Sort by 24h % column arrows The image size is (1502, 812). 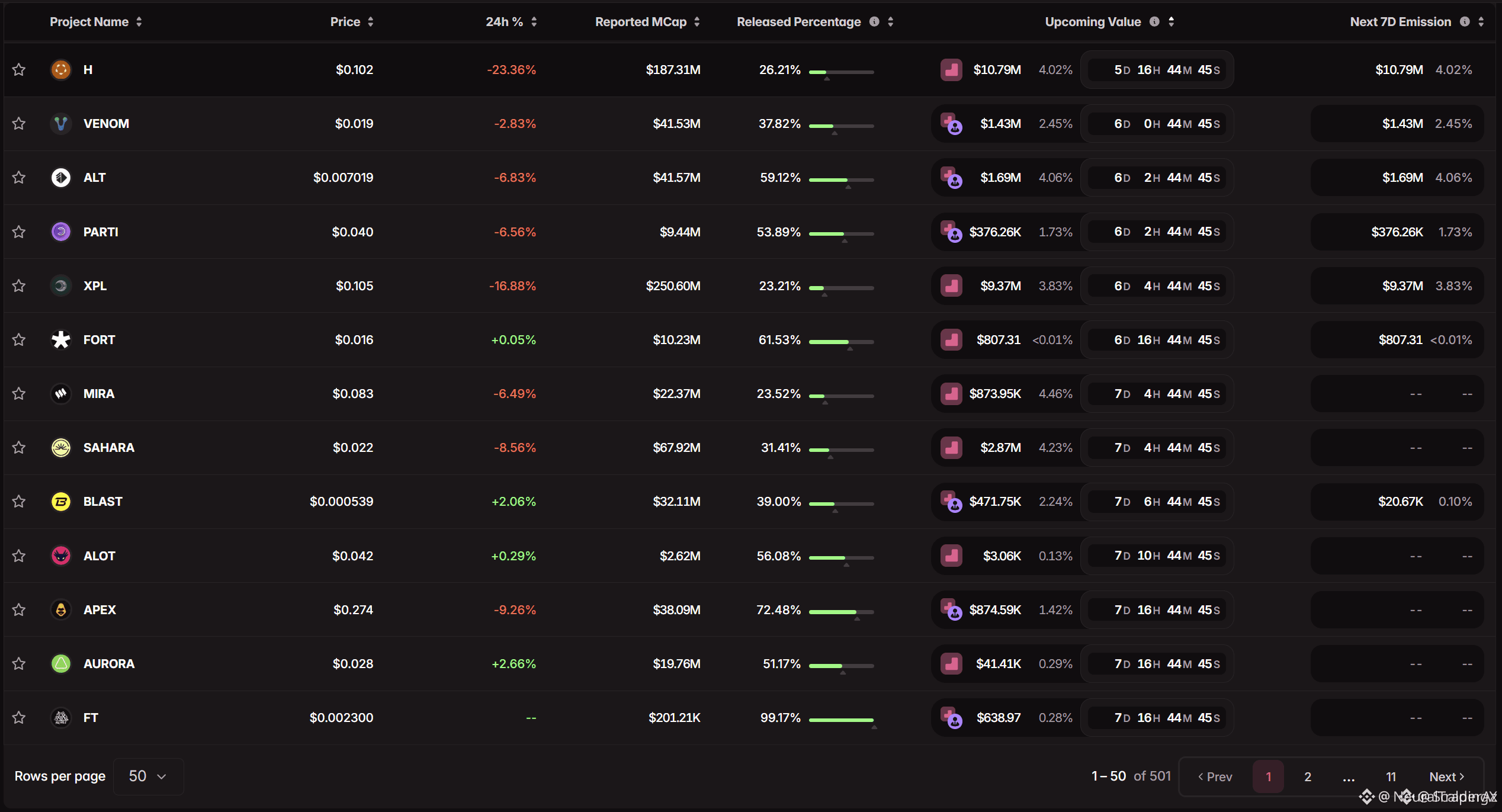point(534,22)
